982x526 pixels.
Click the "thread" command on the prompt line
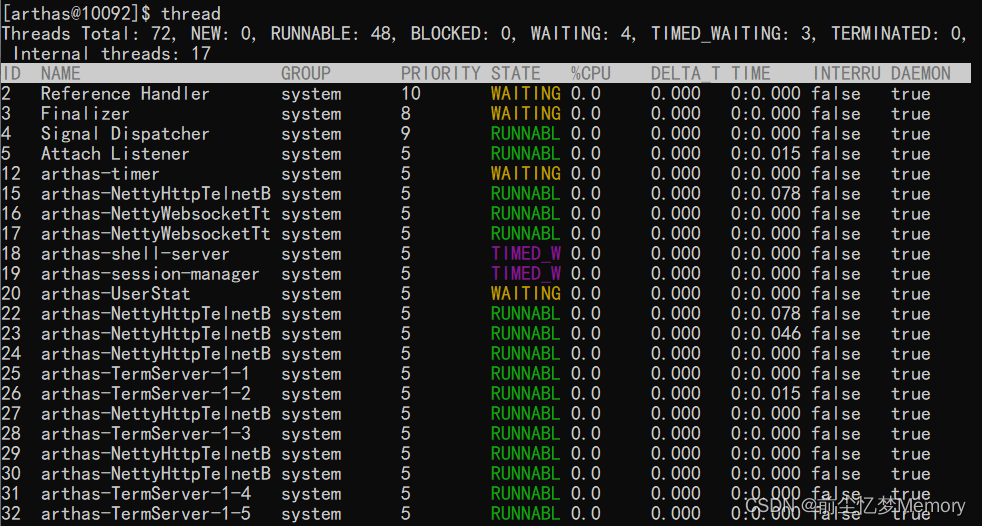coord(191,13)
